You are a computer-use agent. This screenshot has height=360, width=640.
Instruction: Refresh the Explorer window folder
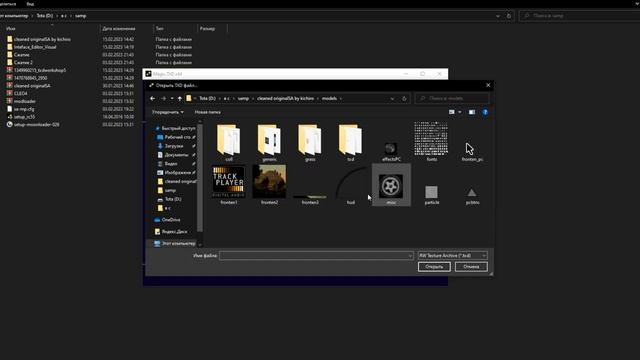(509, 16)
